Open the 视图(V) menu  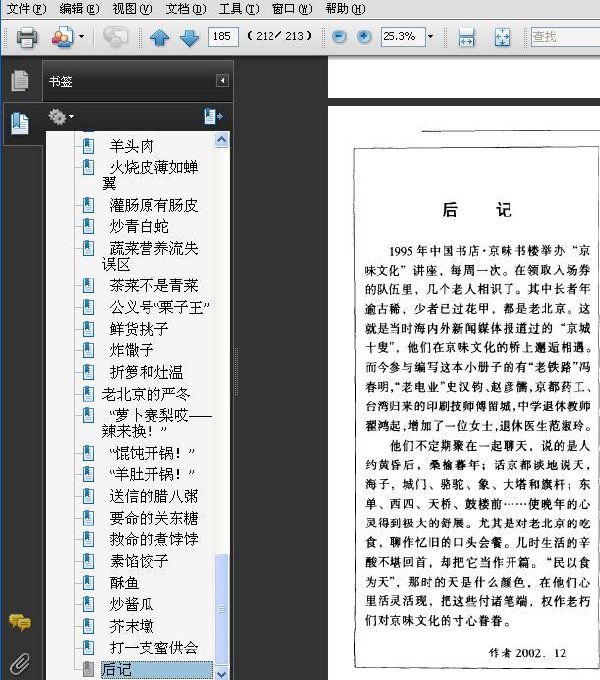(x=132, y=8)
